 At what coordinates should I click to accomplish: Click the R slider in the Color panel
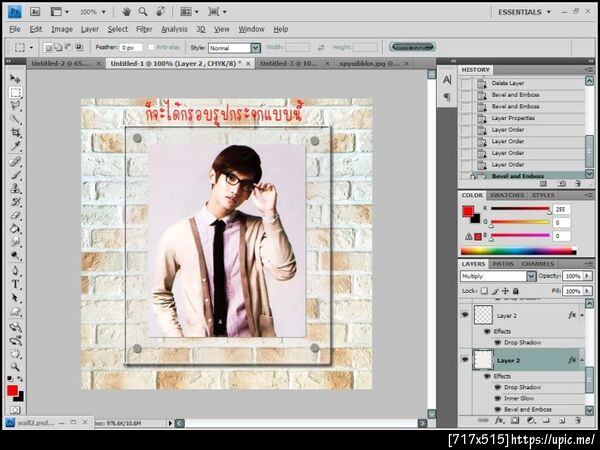pos(520,209)
